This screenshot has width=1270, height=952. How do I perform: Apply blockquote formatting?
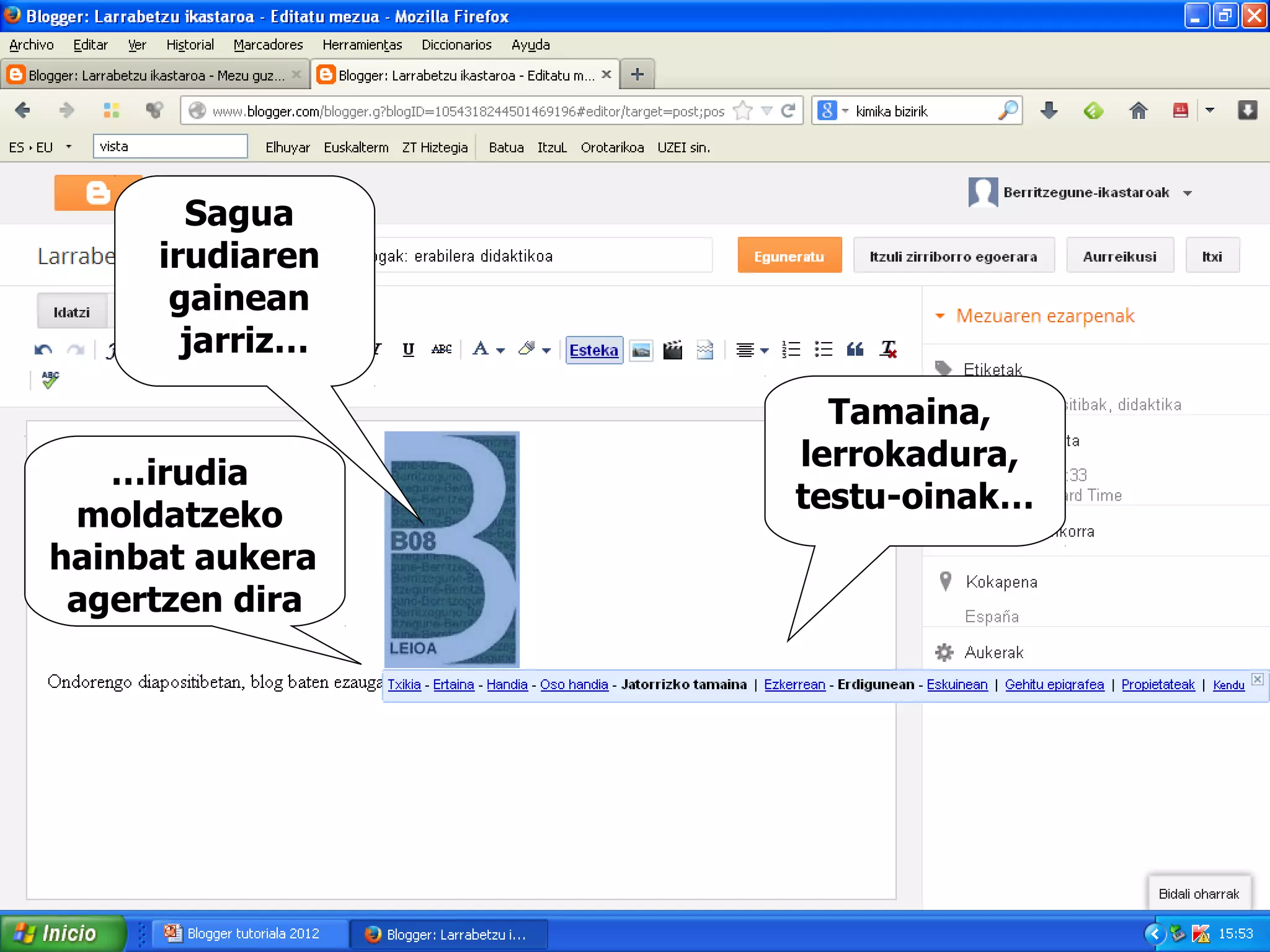pyautogui.click(x=855, y=350)
